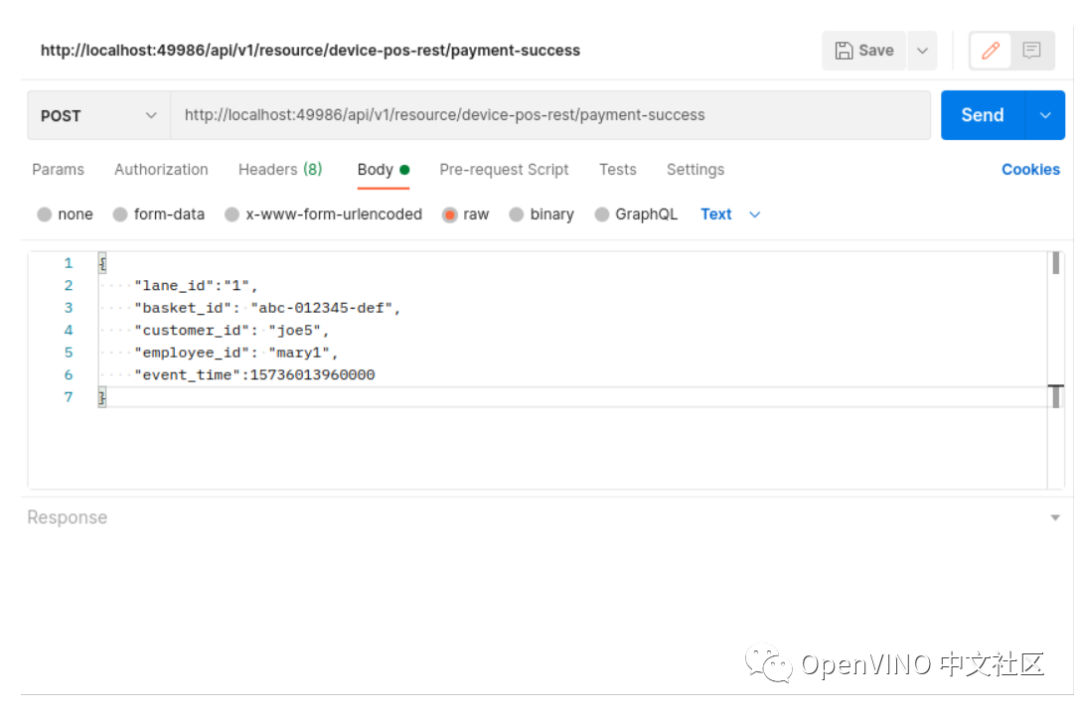Click the save disk icon
Image resolution: width=1080 pixels, height=715 pixels.
tap(844, 50)
